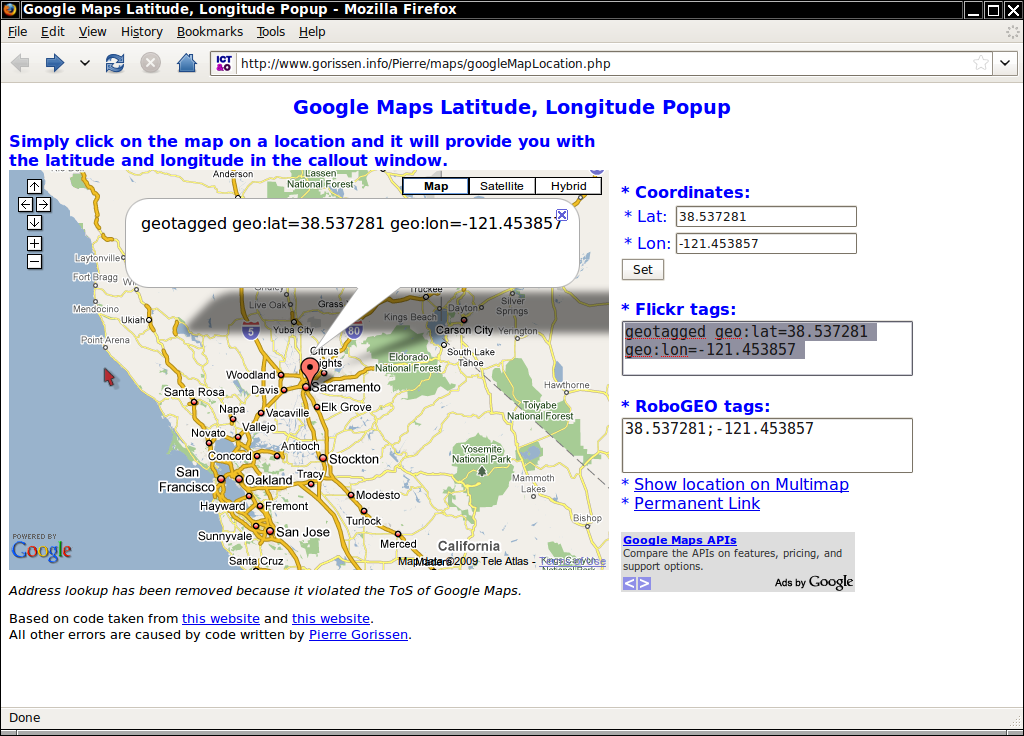Switch map to Satellite view
1024x736 pixels.
coord(501,186)
